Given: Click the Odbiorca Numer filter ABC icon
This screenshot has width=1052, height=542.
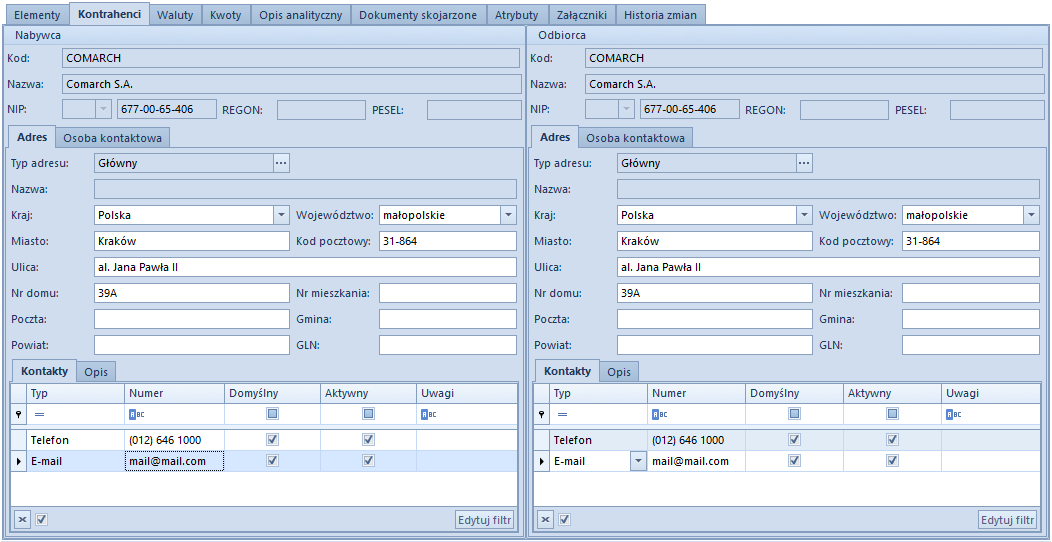Looking at the screenshot, I should point(660,415).
